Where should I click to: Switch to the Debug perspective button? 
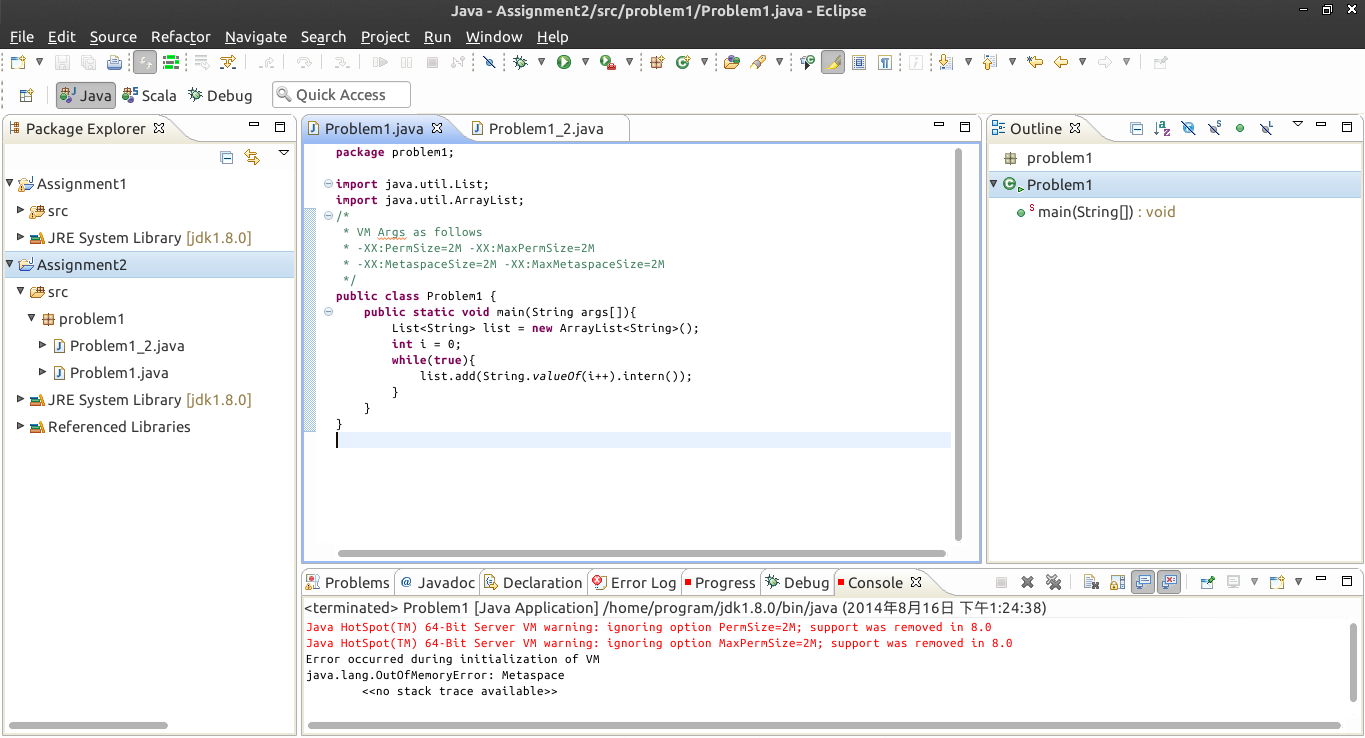pos(220,95)
